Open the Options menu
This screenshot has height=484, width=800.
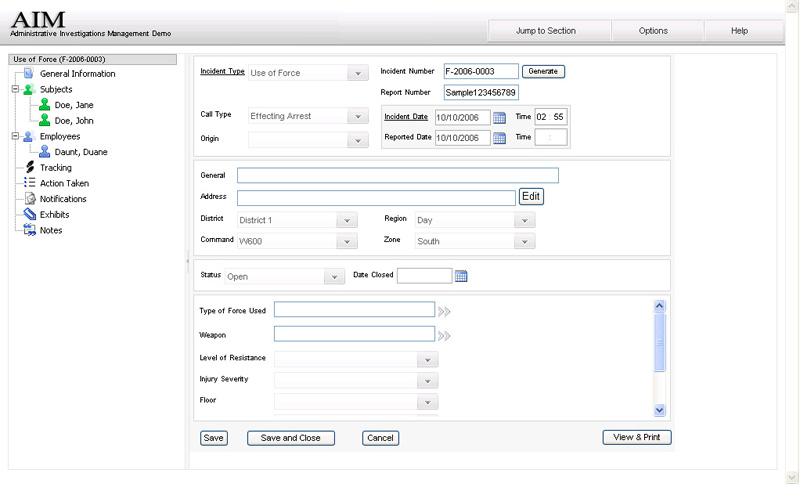click(653, 31)
